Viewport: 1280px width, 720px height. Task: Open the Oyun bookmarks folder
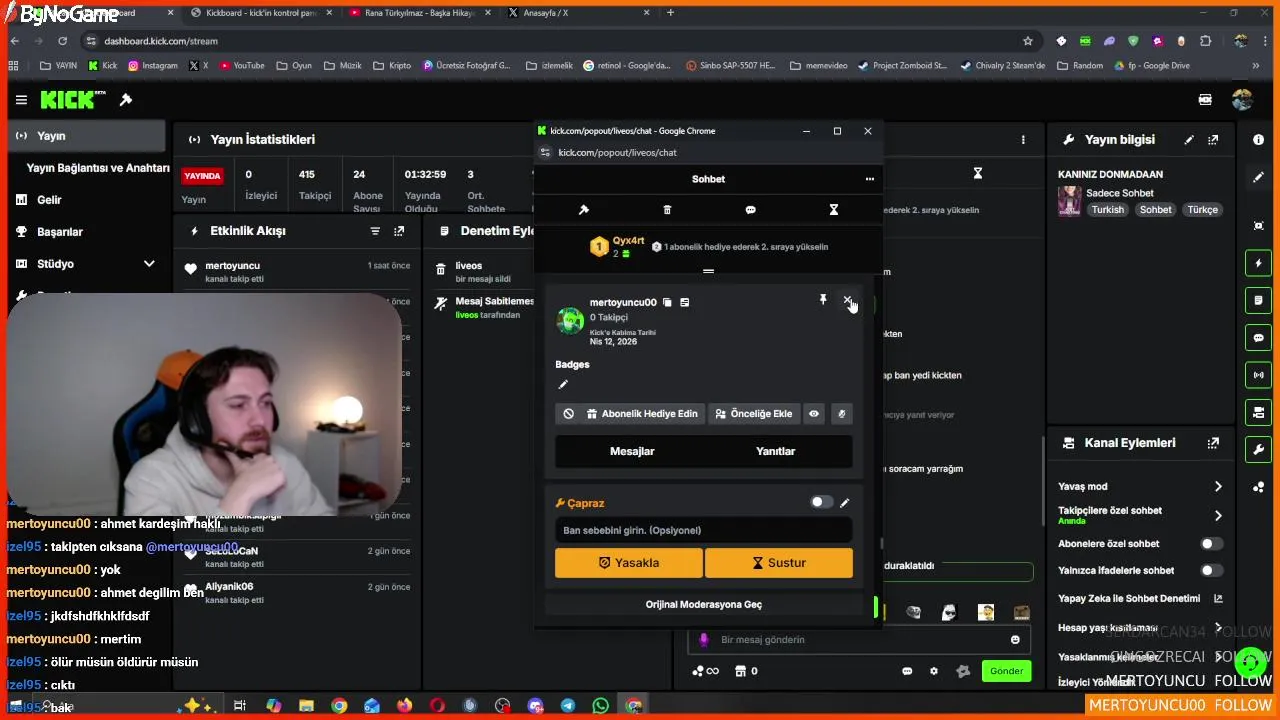point(294,66)
